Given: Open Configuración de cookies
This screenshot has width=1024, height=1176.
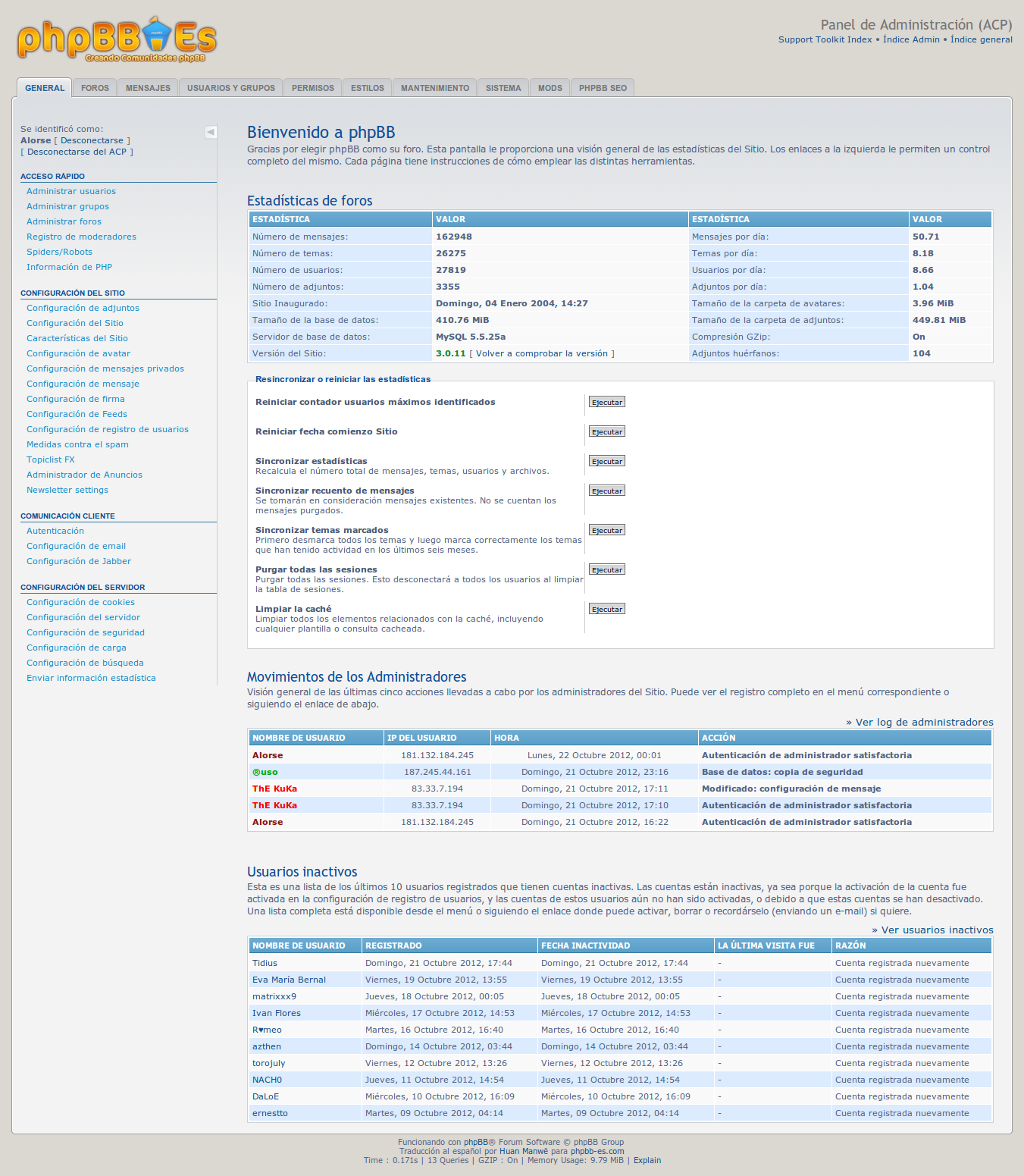Looking at the screenshot, I should (80, 602).
